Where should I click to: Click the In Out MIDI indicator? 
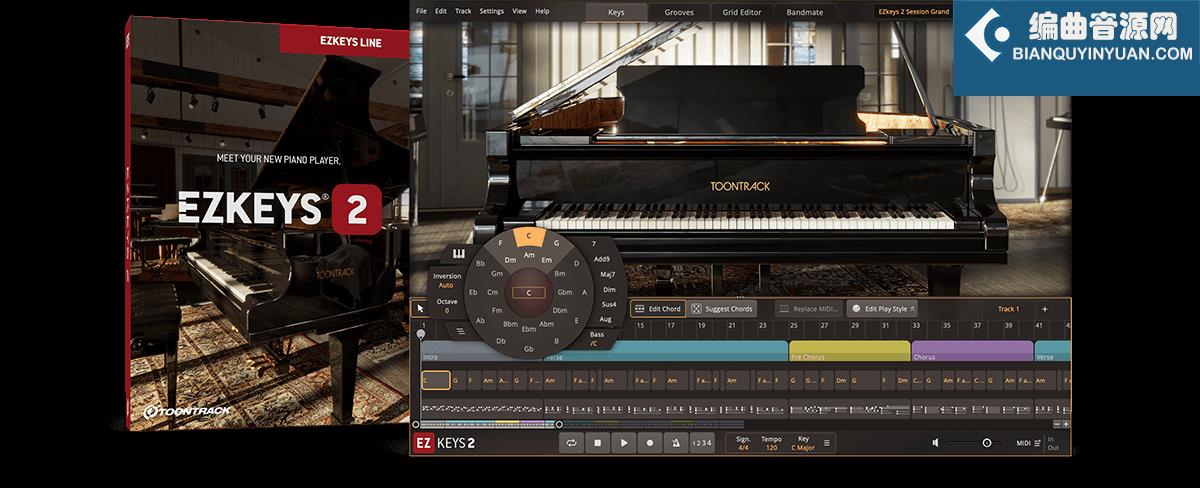[x=1053, y=442]
